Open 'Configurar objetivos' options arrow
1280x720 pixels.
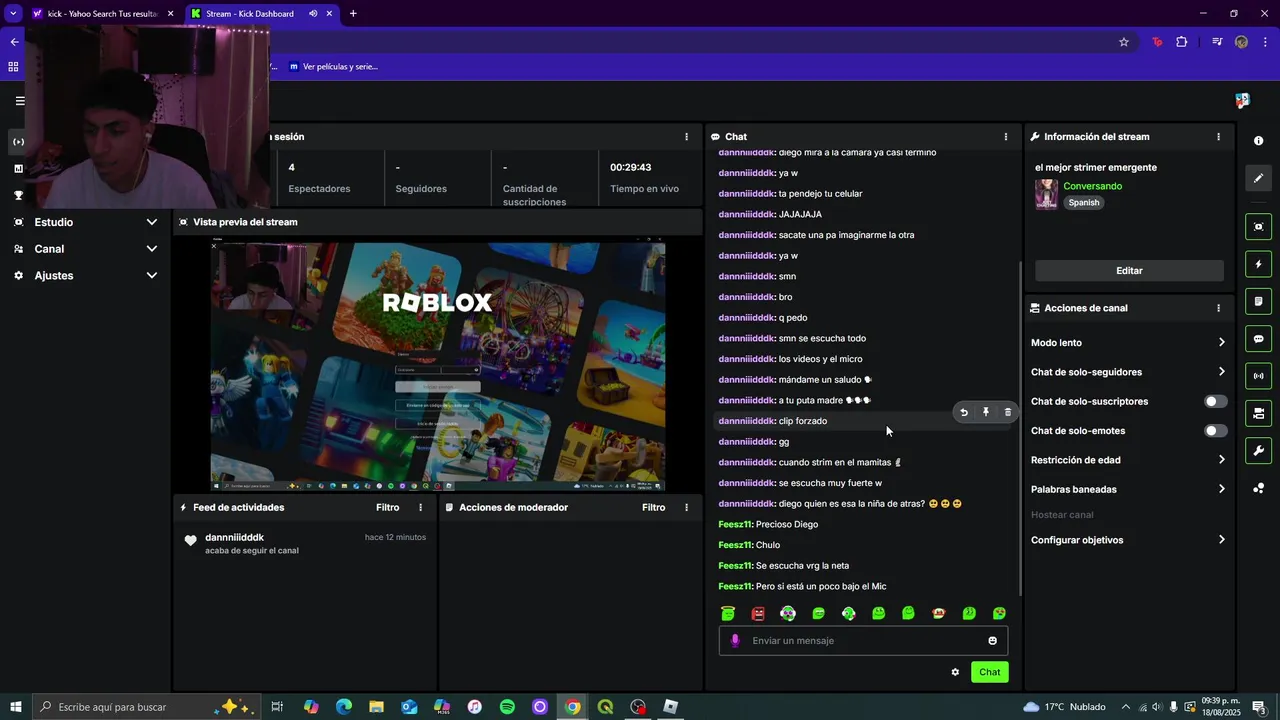click(x=1221, y=540)
